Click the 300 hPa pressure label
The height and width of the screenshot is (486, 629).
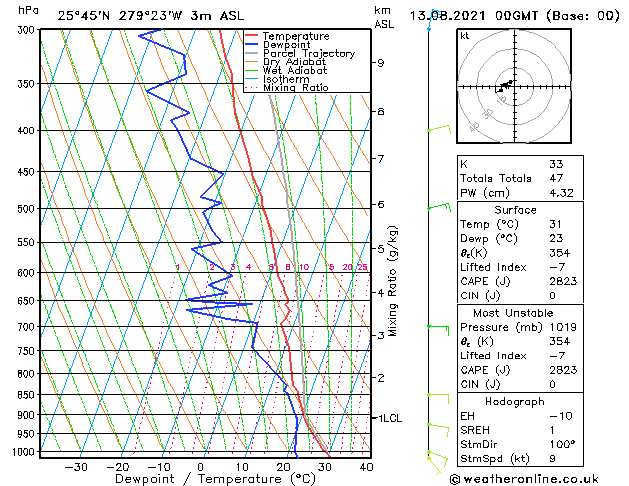point(28,30)
